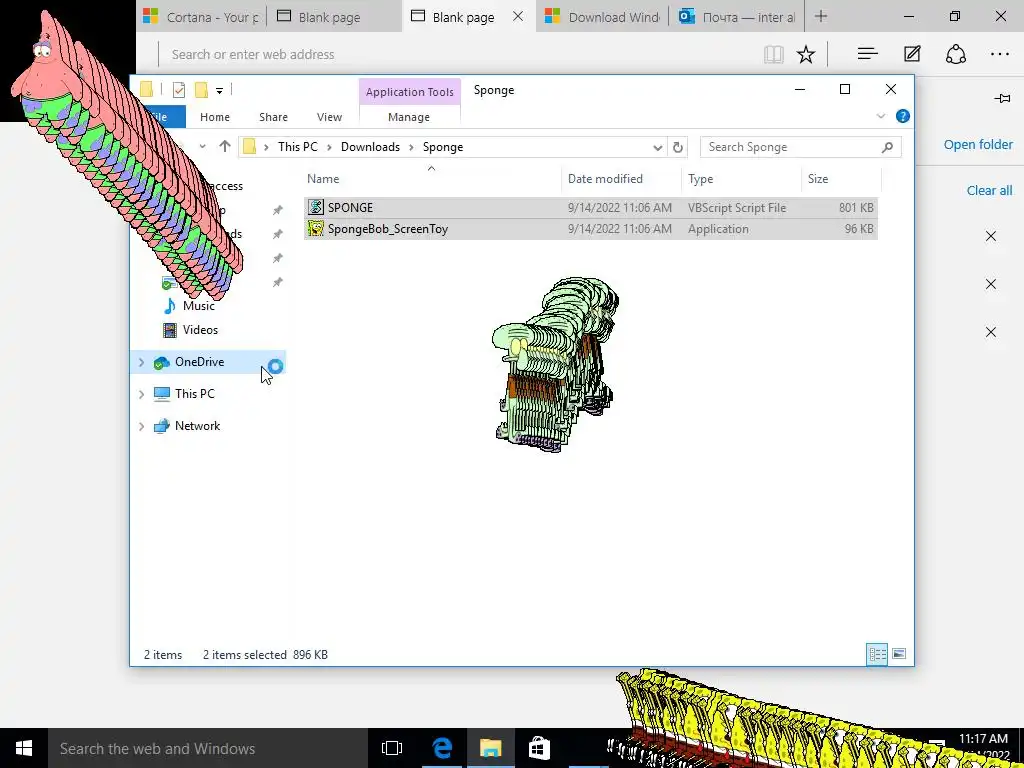The height and width of the screenshot is (768, 1024).
Task: Click the Edge web address bar
Action: pos(457,54)
